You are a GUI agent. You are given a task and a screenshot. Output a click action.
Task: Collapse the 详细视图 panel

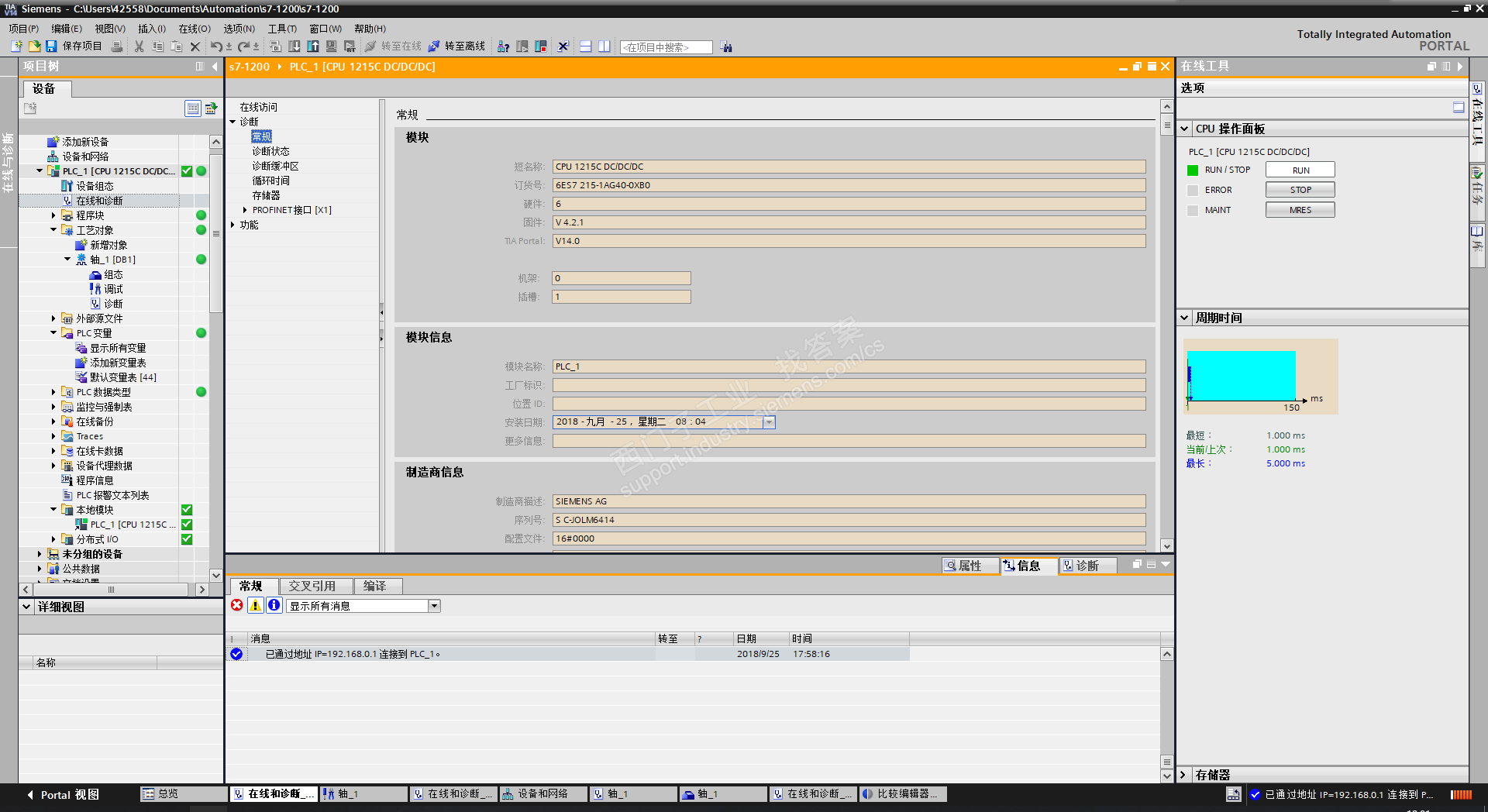pos(26,607)
